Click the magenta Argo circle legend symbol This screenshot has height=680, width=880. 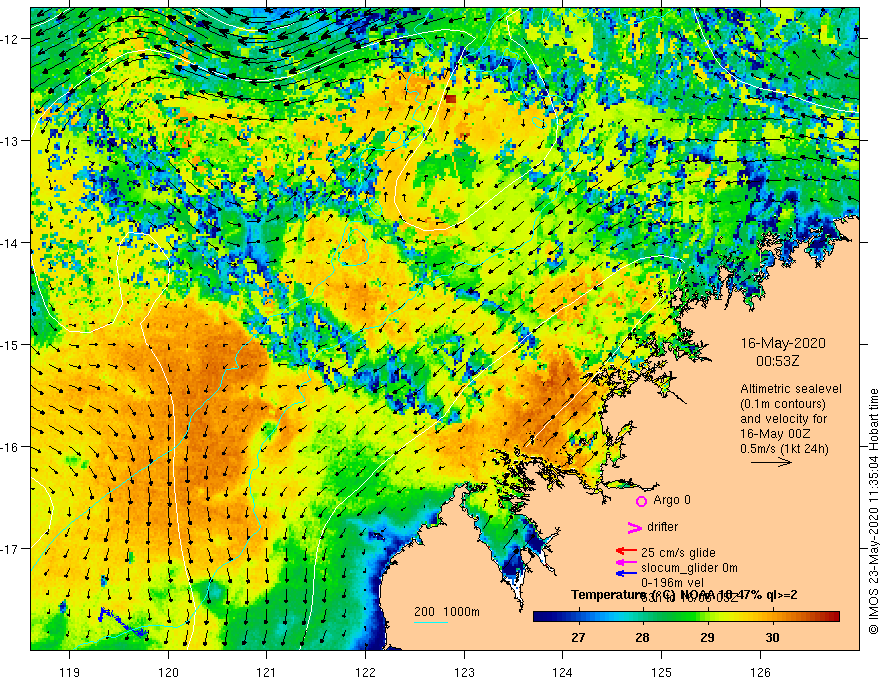coord(641,501)
